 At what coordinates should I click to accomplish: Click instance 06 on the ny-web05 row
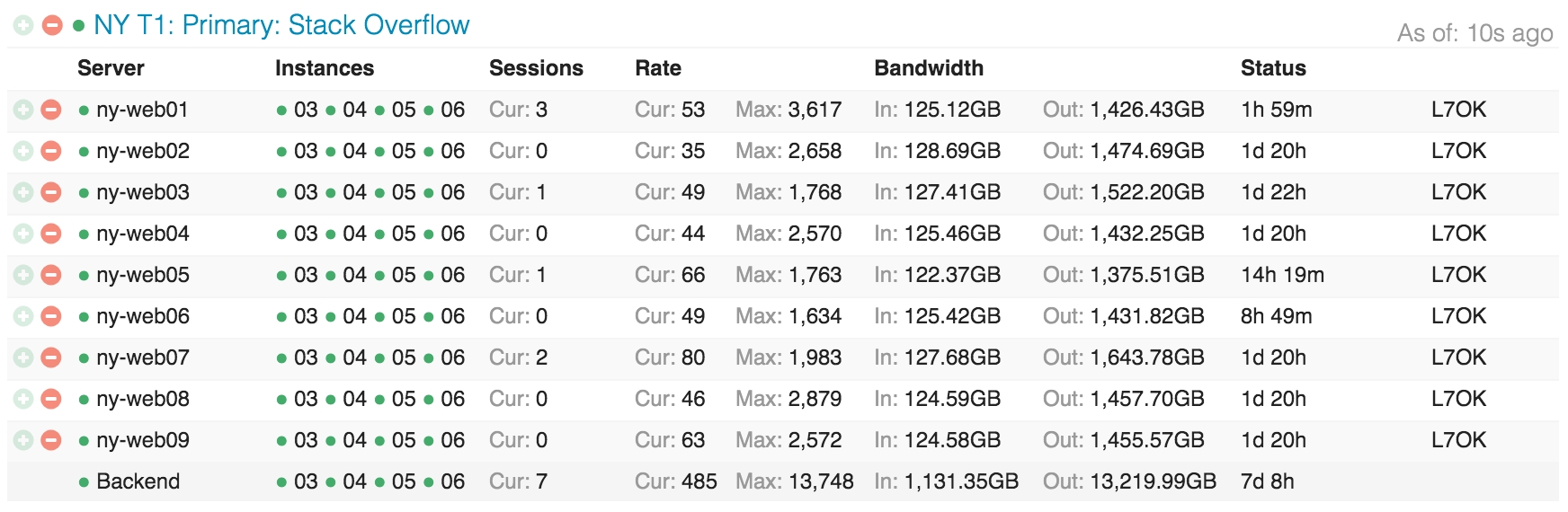pyautogui.click(x=452, y=275)
